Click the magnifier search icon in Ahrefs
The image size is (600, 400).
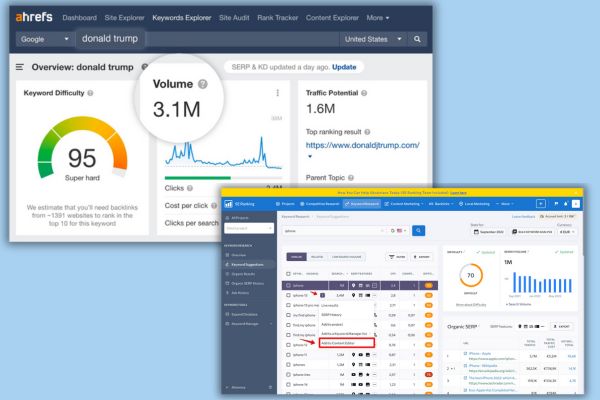tap(417, 39)
